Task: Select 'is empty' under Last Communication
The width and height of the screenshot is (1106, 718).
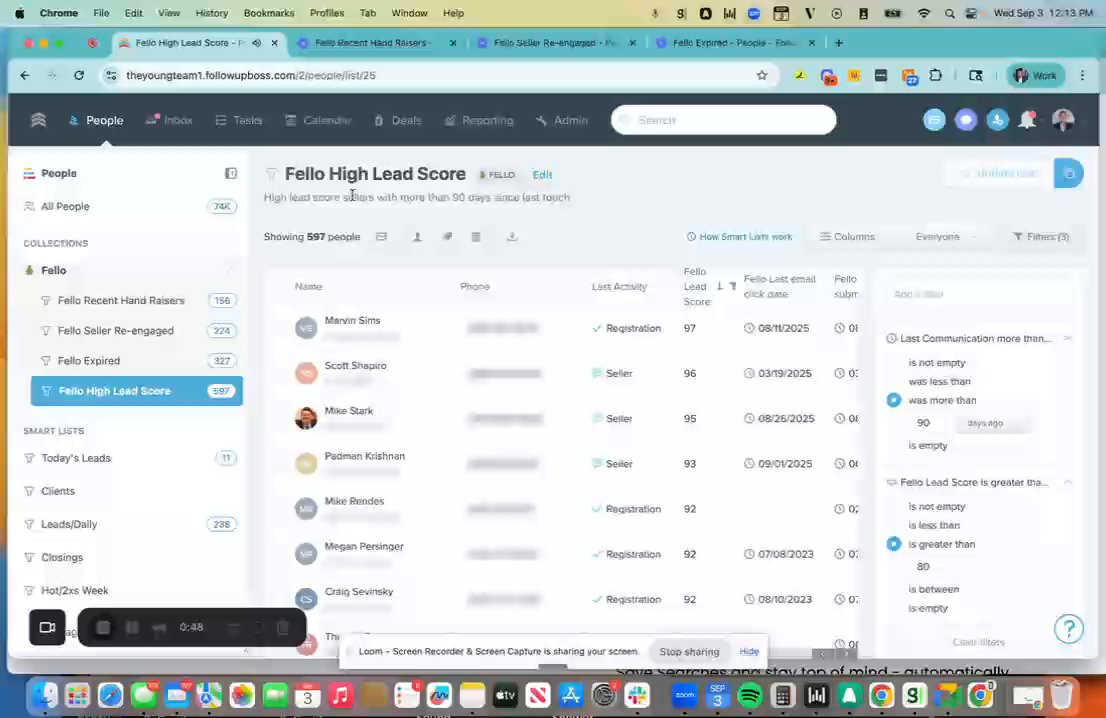Action: (x=928, y=446)
